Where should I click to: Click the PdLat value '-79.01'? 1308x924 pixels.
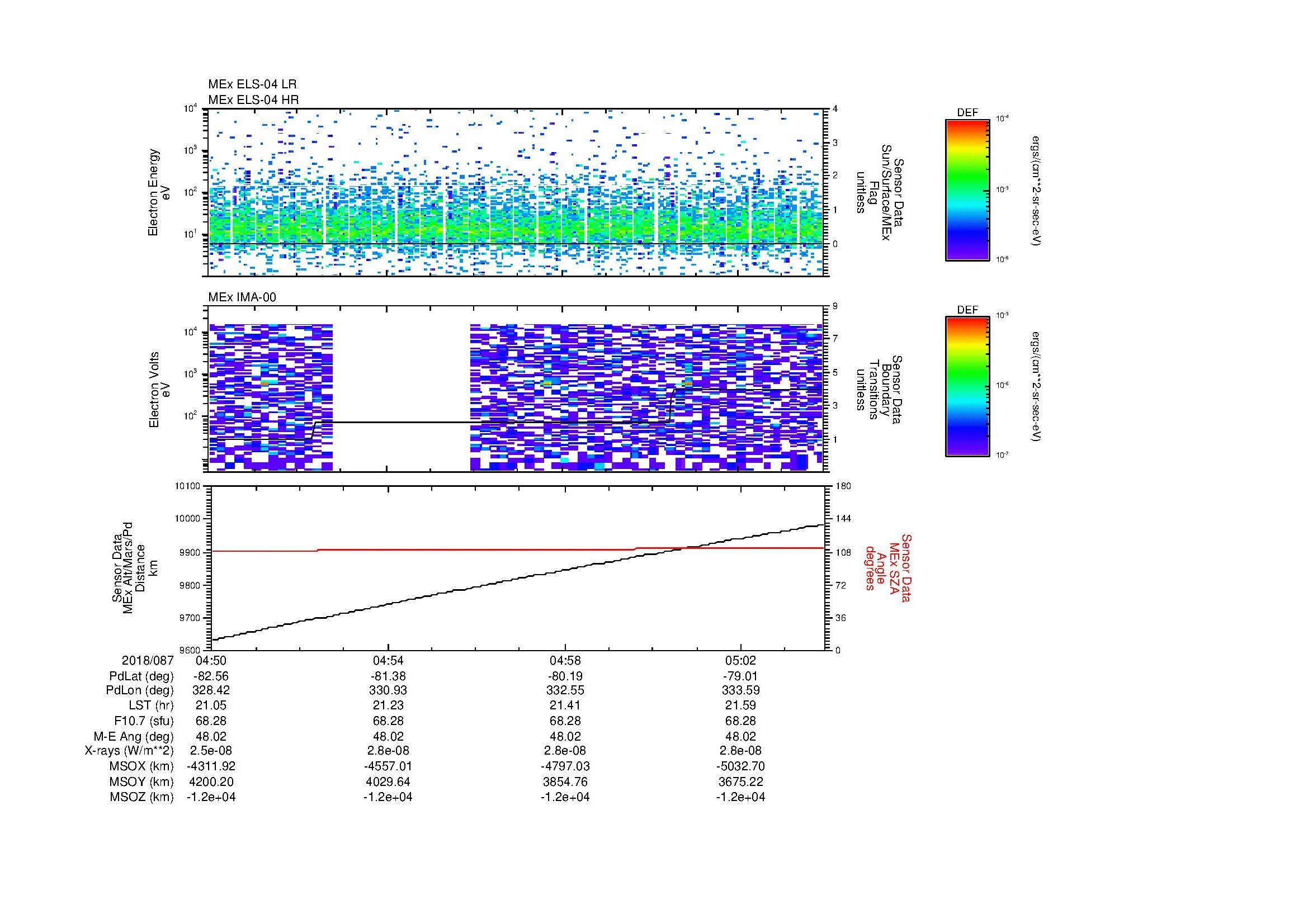740,676
